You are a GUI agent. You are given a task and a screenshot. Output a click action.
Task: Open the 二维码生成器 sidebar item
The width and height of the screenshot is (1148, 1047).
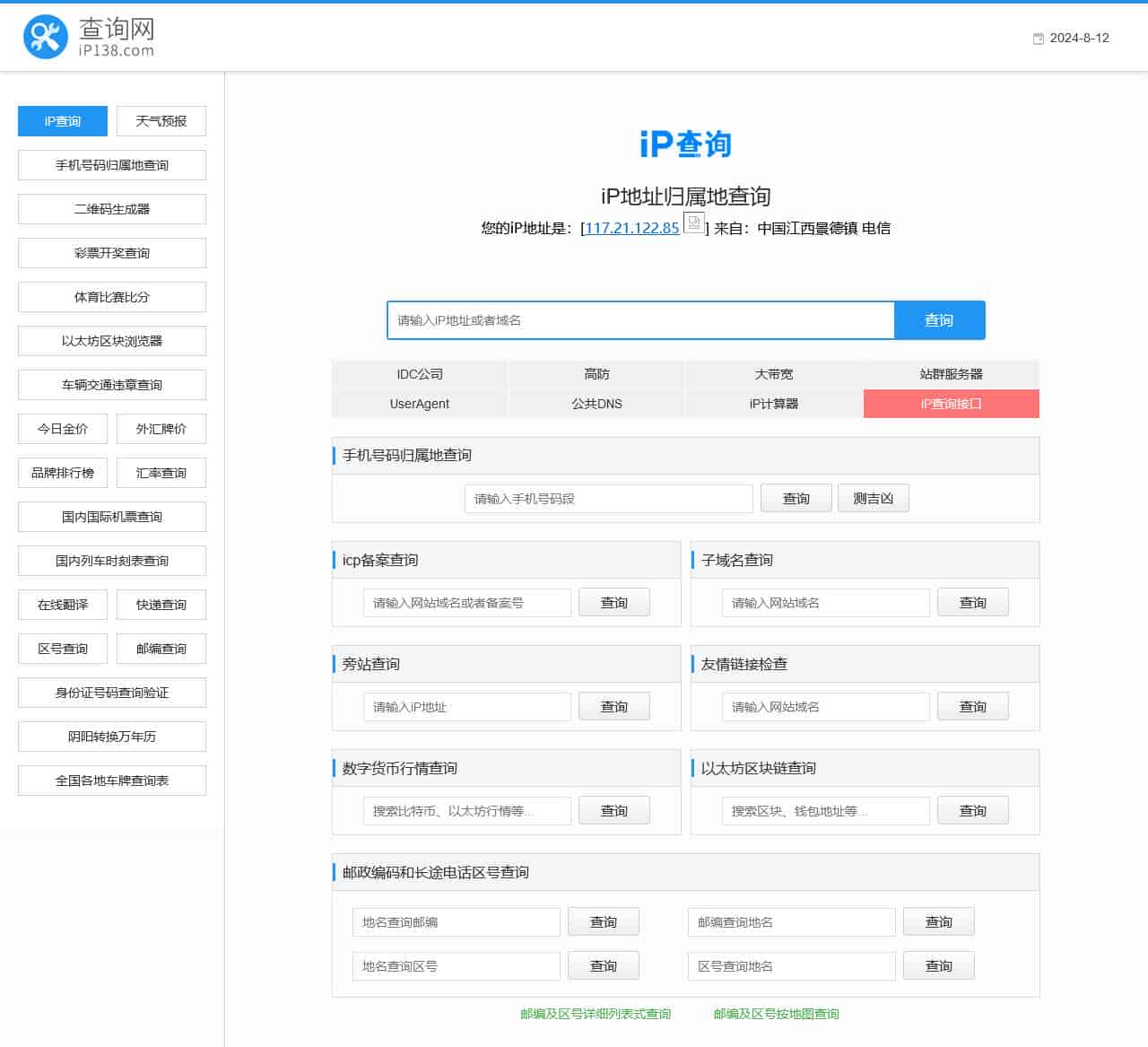tap(112, 209)
